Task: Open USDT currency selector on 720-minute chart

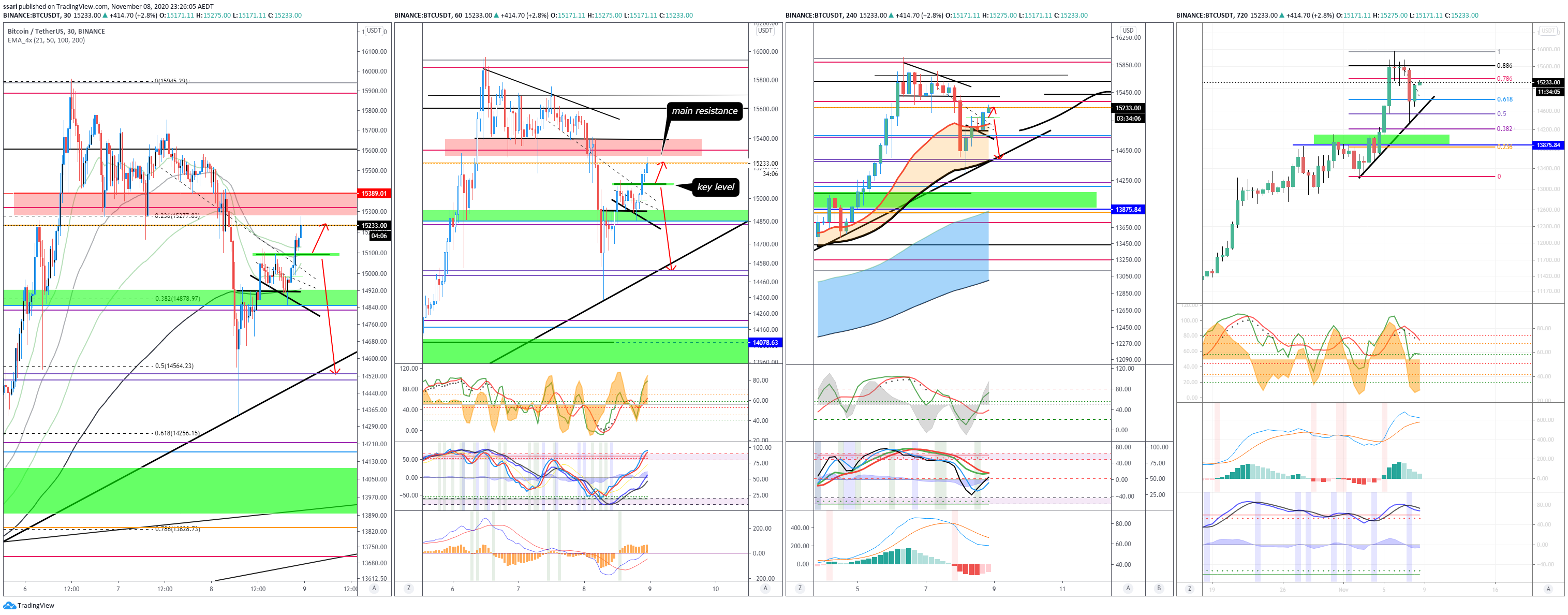Action: click(1548, 31)
